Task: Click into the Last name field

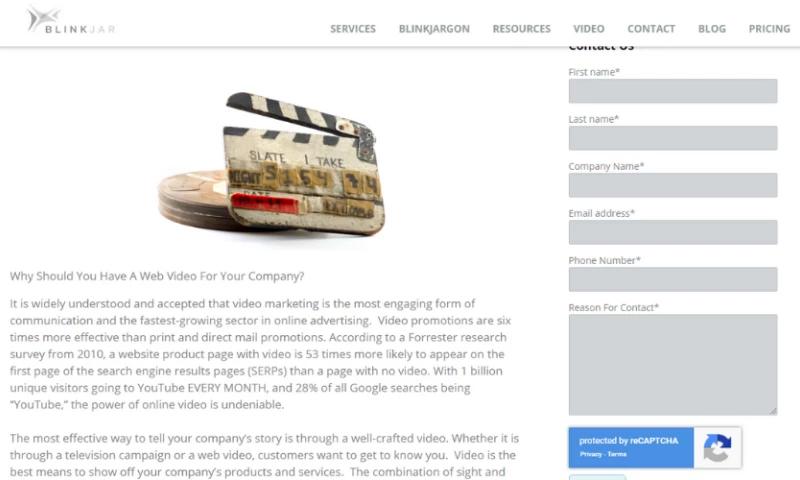Action: click(x=673, y=138)
